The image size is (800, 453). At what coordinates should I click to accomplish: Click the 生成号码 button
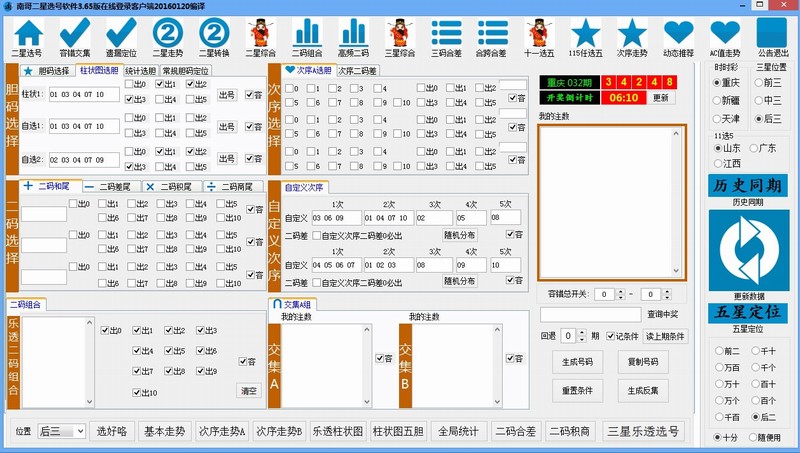pyautogui.click(x=578, y=362)
